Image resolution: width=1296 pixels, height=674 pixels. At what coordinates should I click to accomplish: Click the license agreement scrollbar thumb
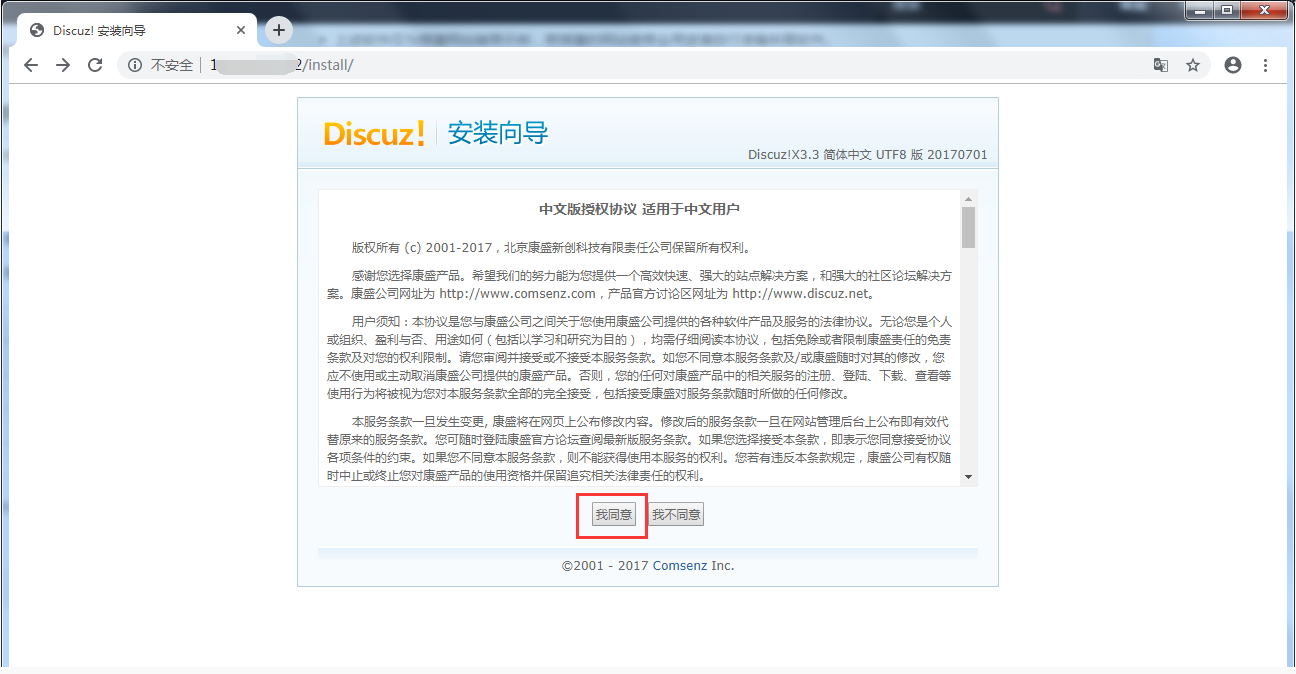pos(967,227)
